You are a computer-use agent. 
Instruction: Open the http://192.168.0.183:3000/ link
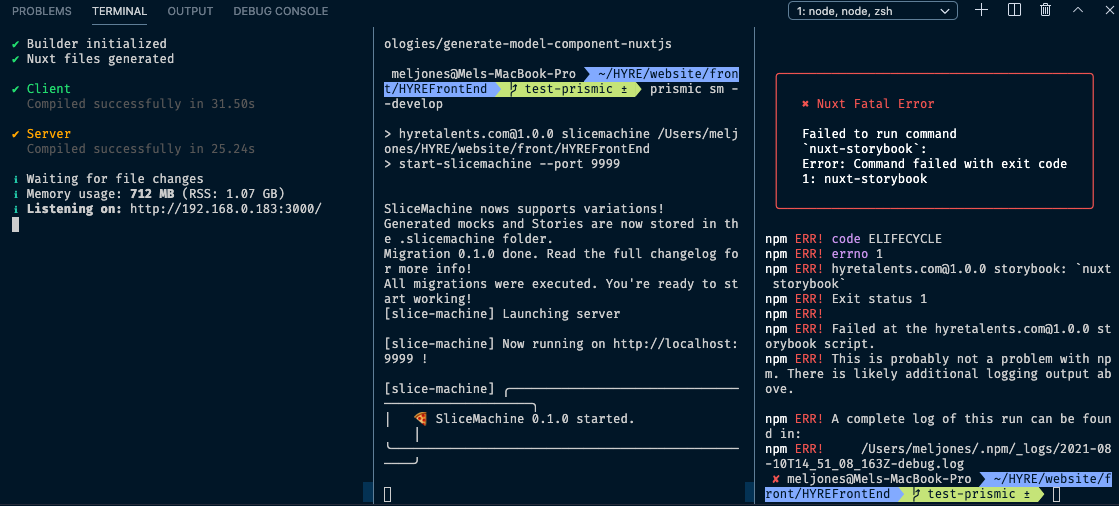tap(226, 208)
